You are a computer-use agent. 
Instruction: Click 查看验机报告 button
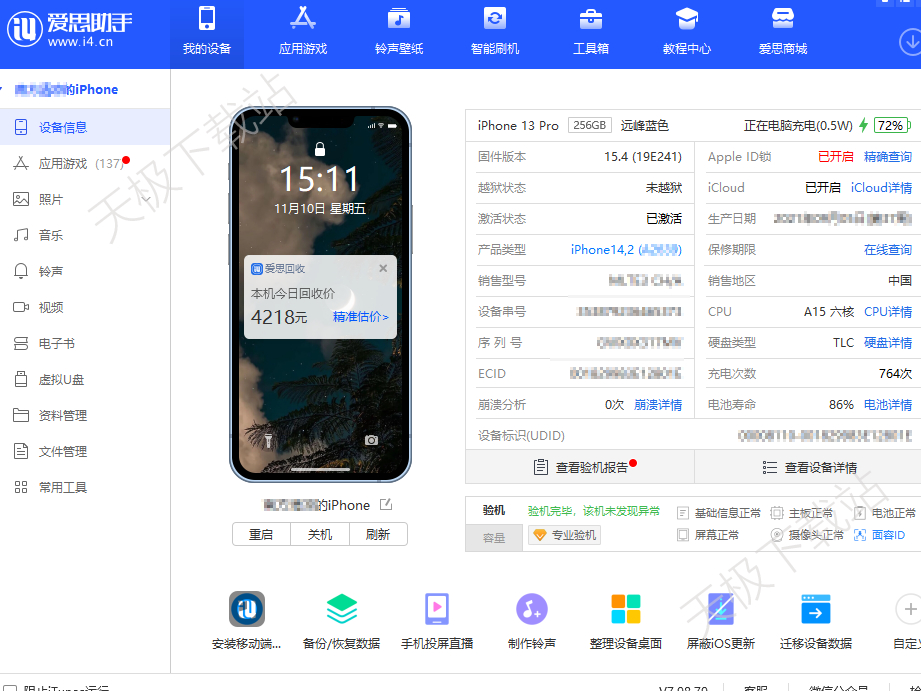click(x=580, y=467)
